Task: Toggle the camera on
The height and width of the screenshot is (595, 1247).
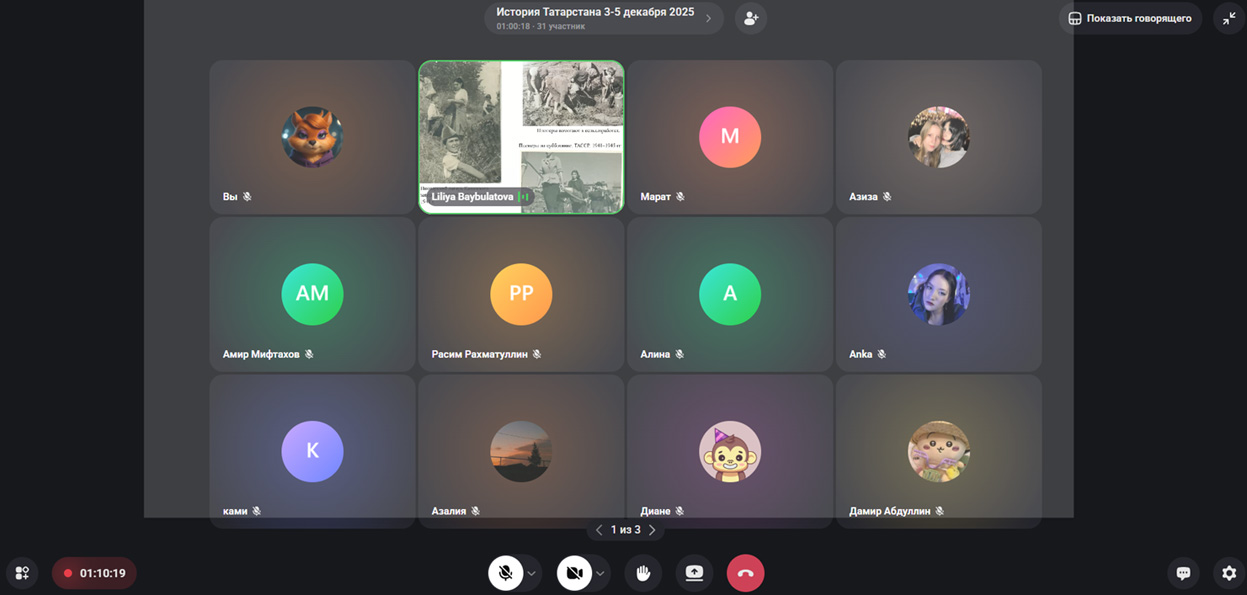Action: [574, 573]
